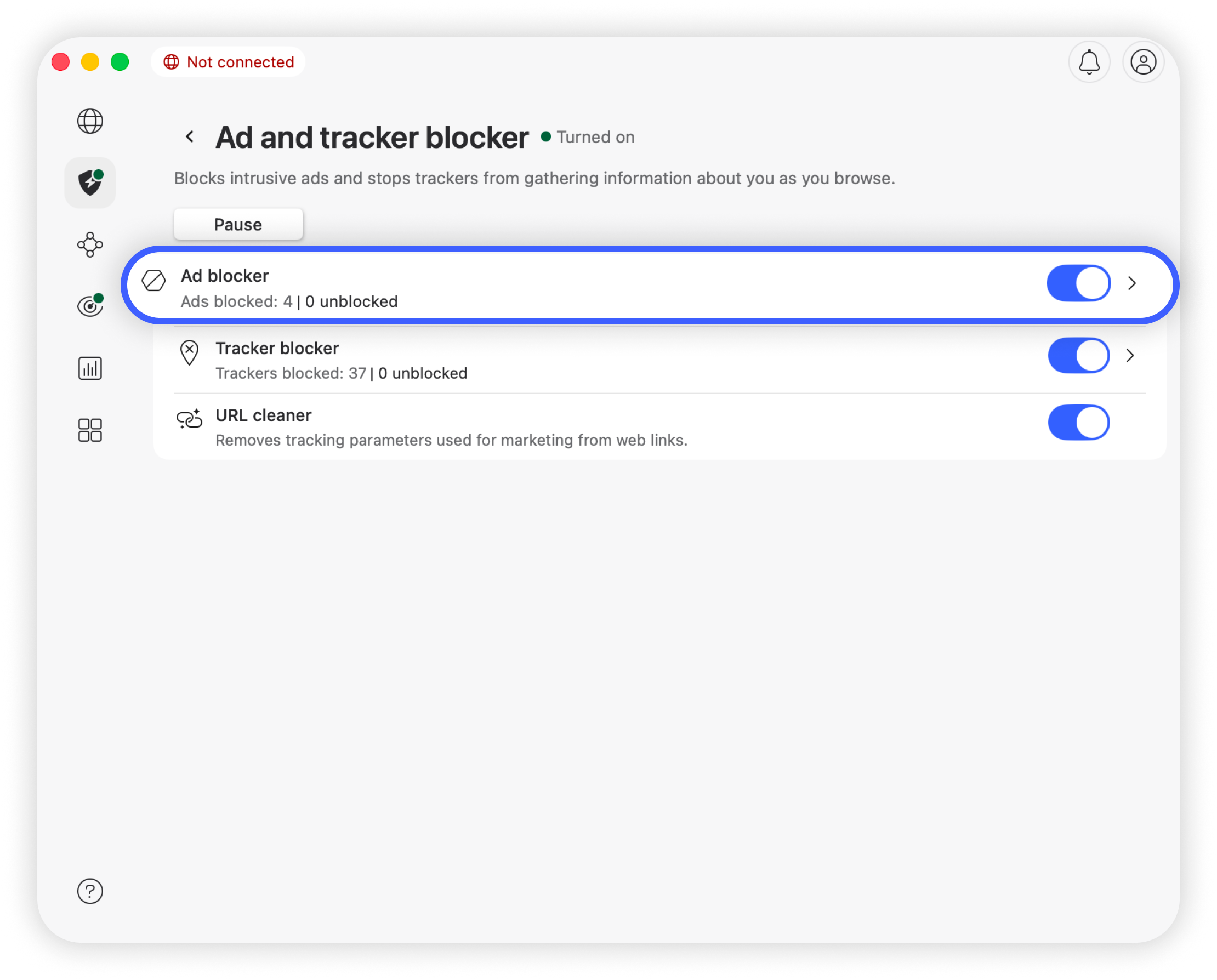Expand Ad blocker details chevron
The image size is (1217, 980).
[1132, 283]
